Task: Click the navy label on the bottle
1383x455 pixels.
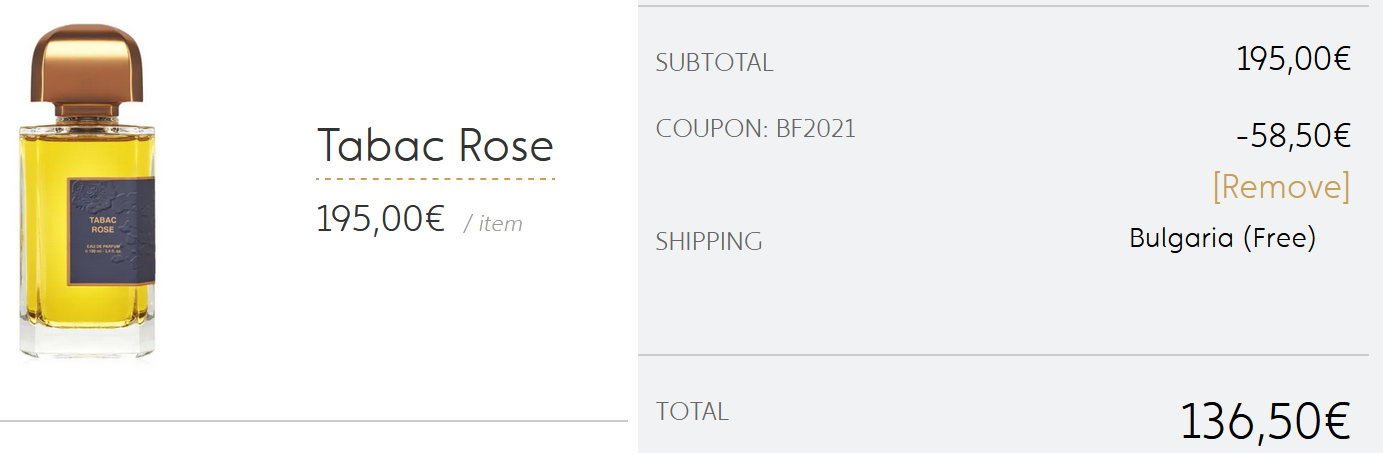Action: pos(110,231)
